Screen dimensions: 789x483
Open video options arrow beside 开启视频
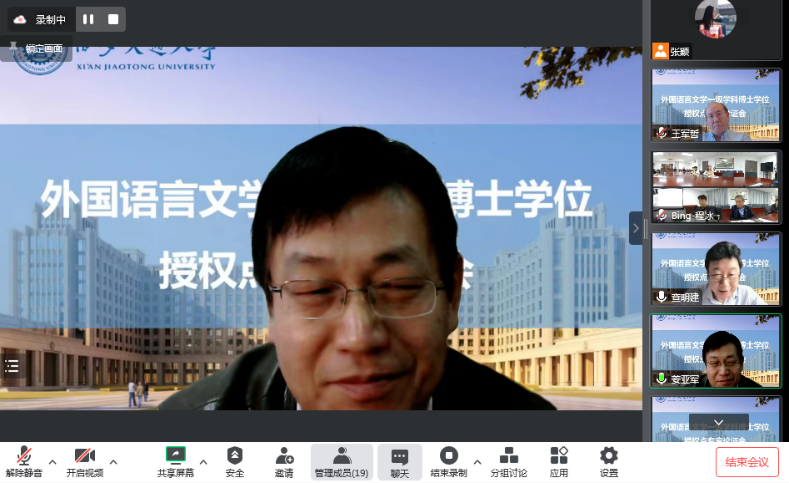point(113,462)
